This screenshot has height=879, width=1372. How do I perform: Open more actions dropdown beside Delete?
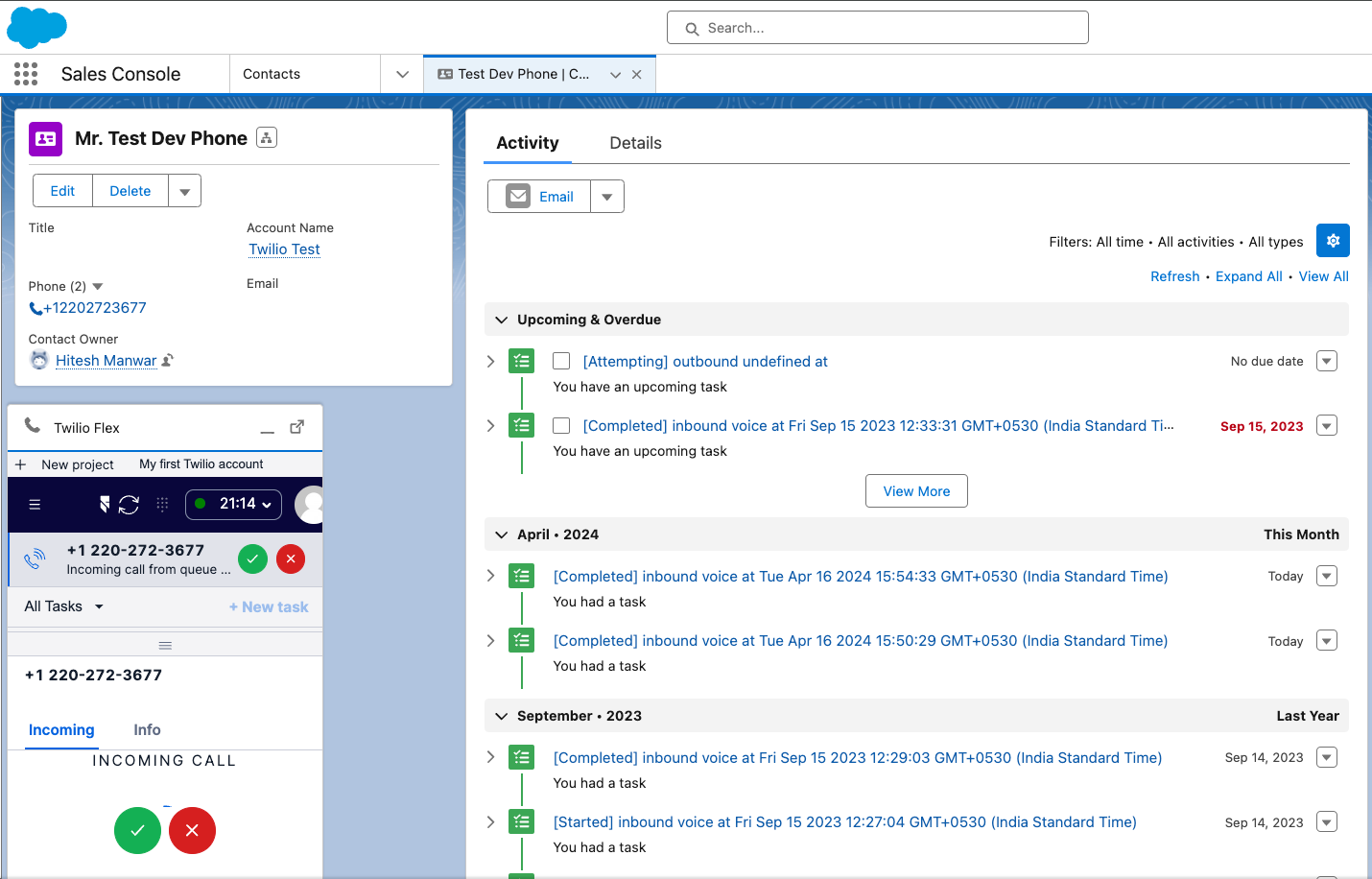185,191
